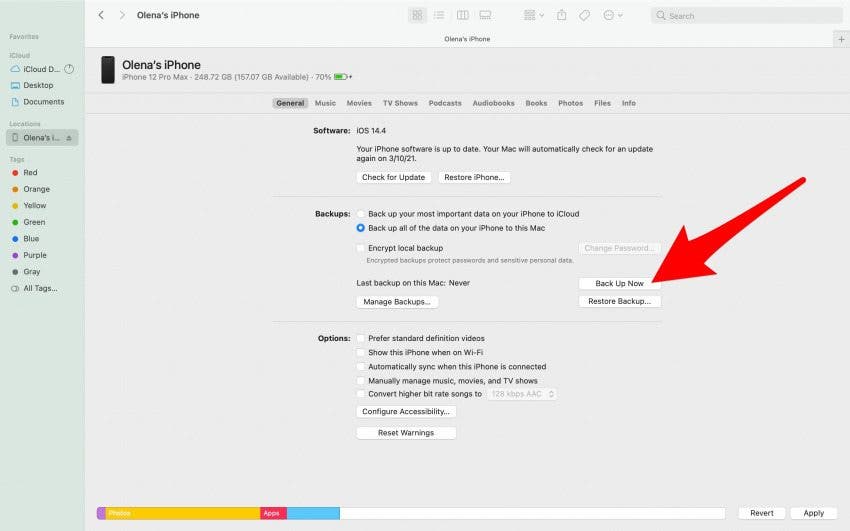Go back with the left chevron

click(x=101, y=15)
